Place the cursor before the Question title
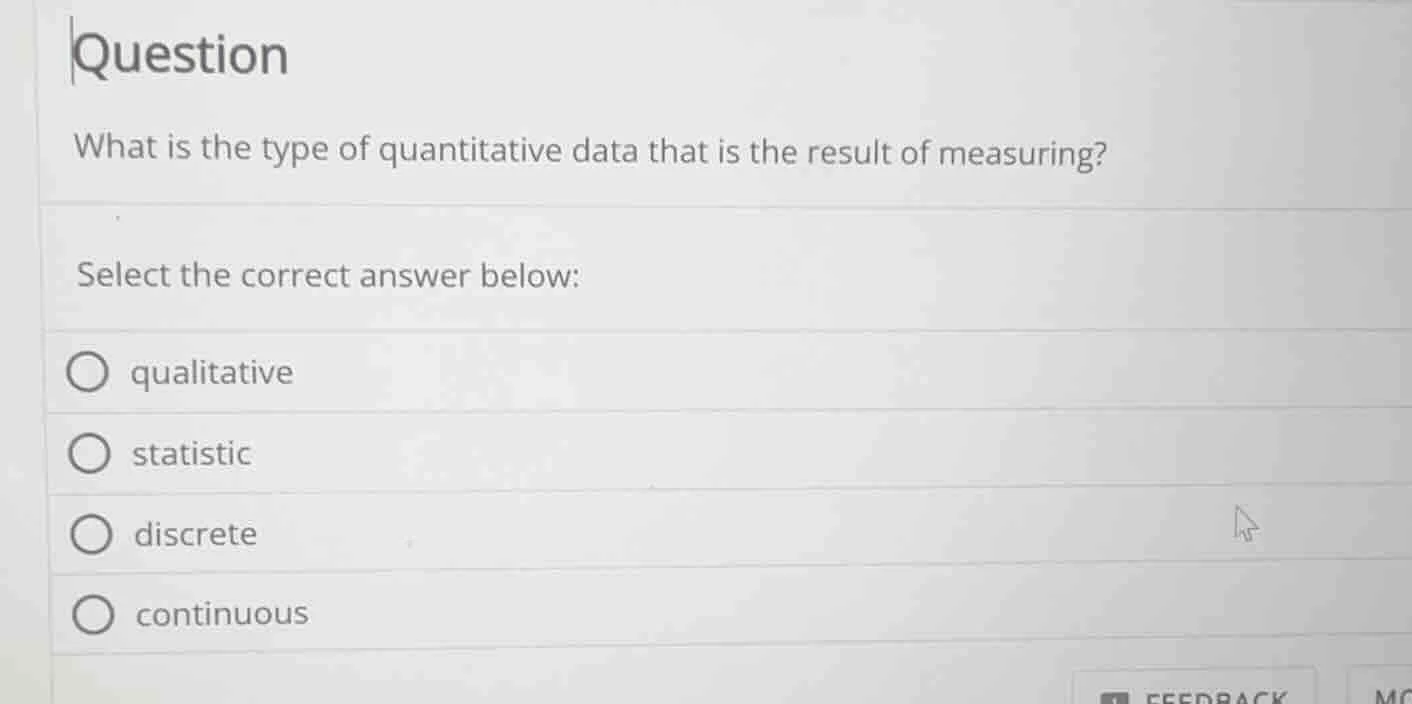1412x704 pixels. (x=73, y=54)
